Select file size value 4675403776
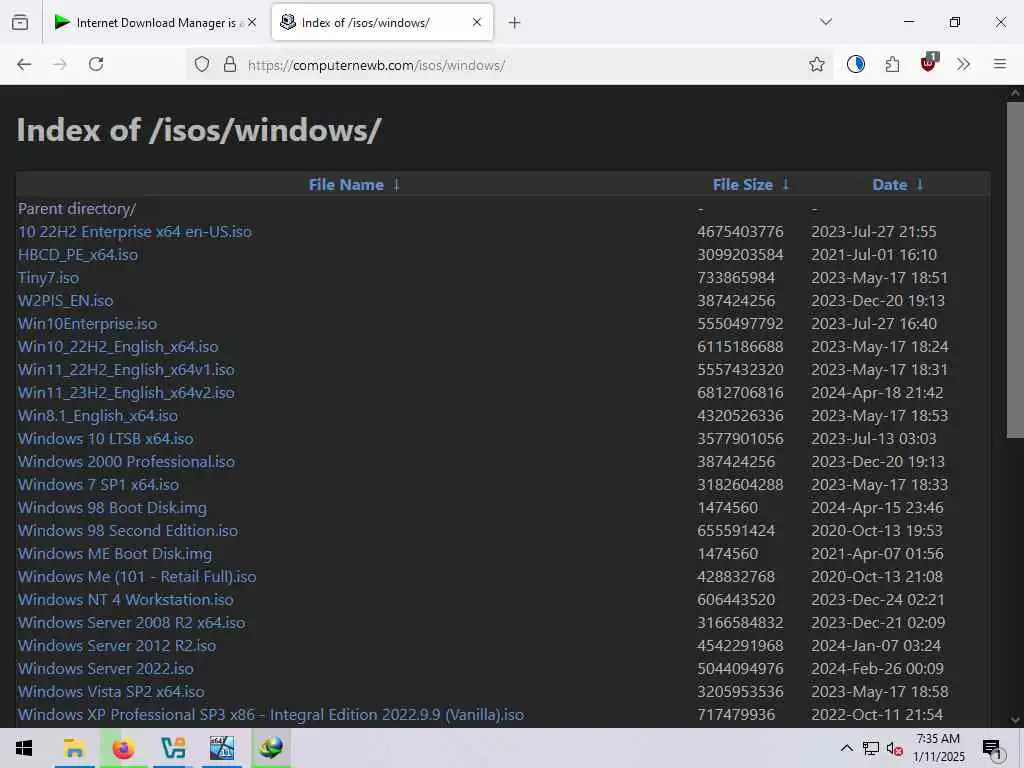 coord(740,232)
